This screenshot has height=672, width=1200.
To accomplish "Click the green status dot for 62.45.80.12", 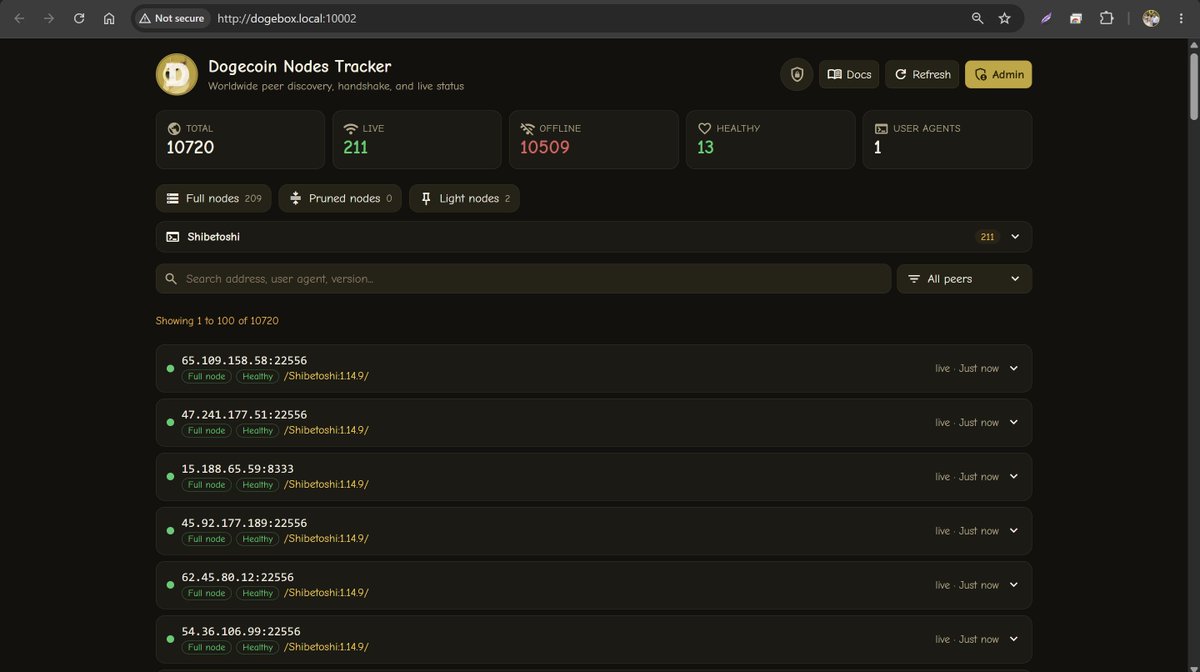I will [x=170, y=585].
